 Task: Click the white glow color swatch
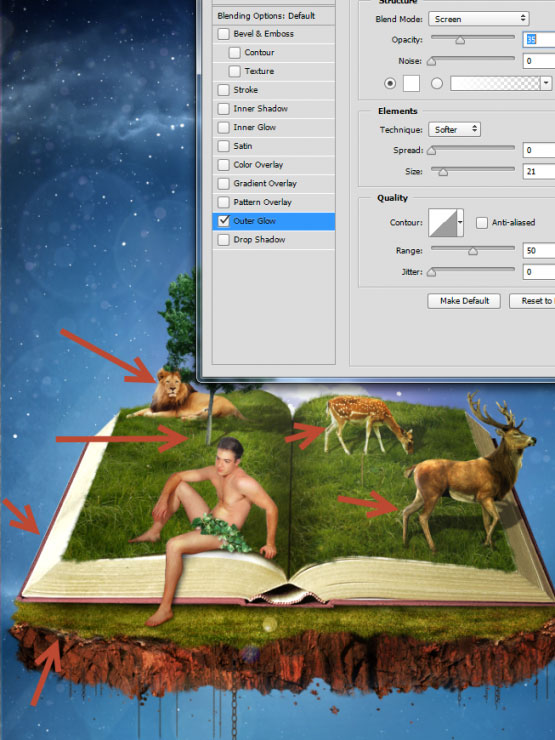411,84
